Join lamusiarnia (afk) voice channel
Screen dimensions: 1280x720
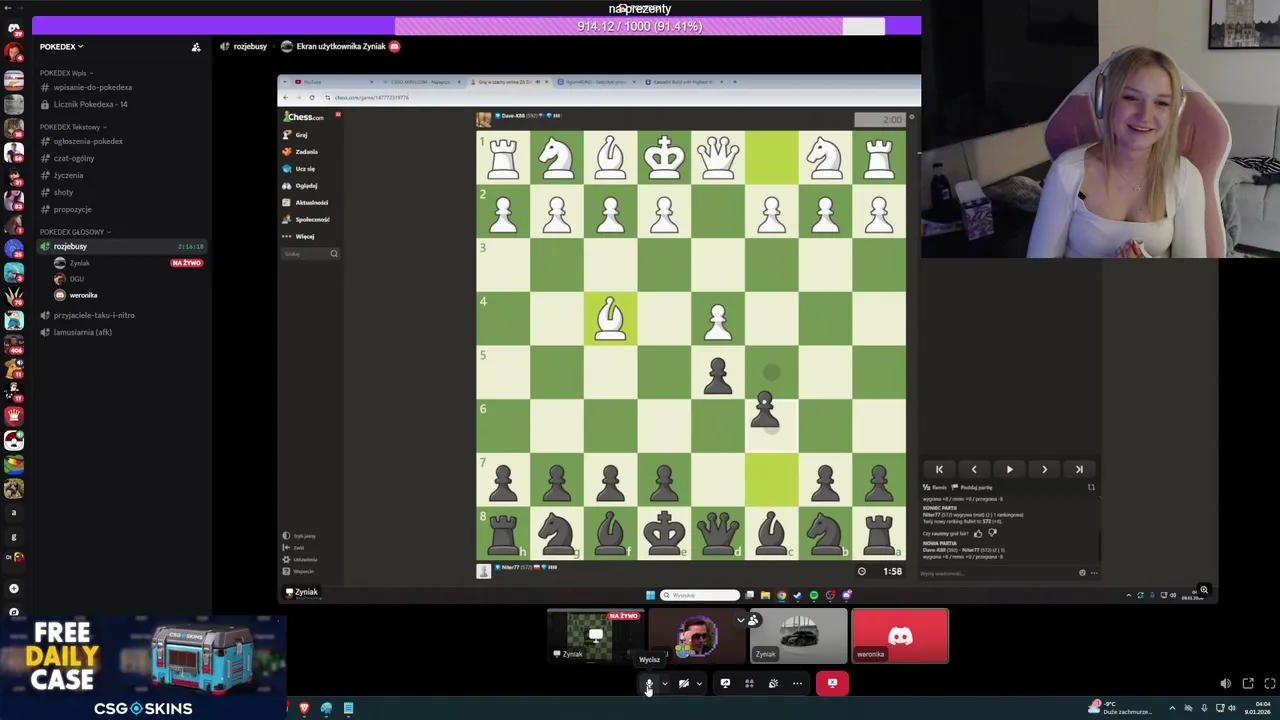point(82,332)
